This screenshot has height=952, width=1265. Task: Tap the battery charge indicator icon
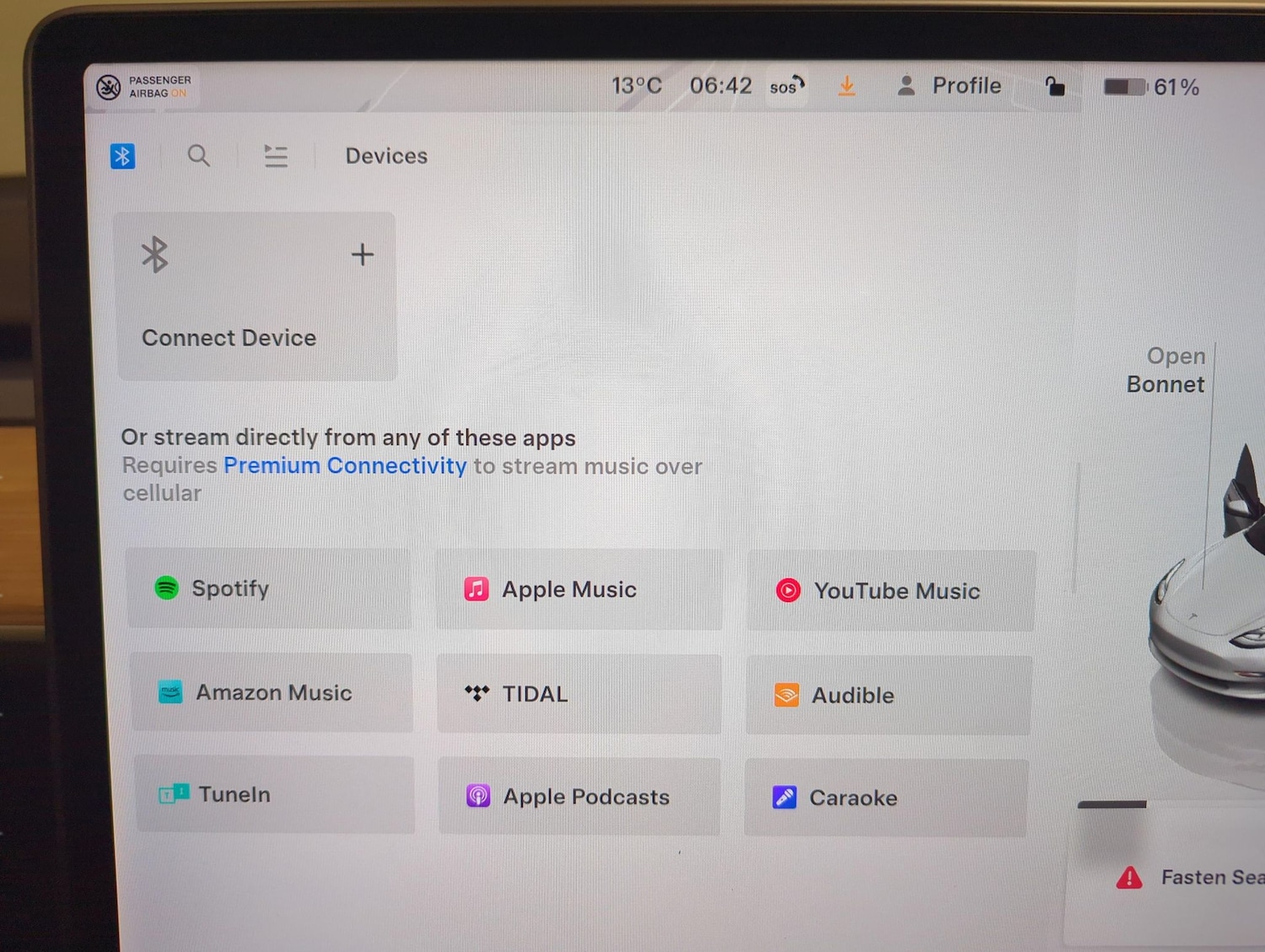[x=1126, y=87]
